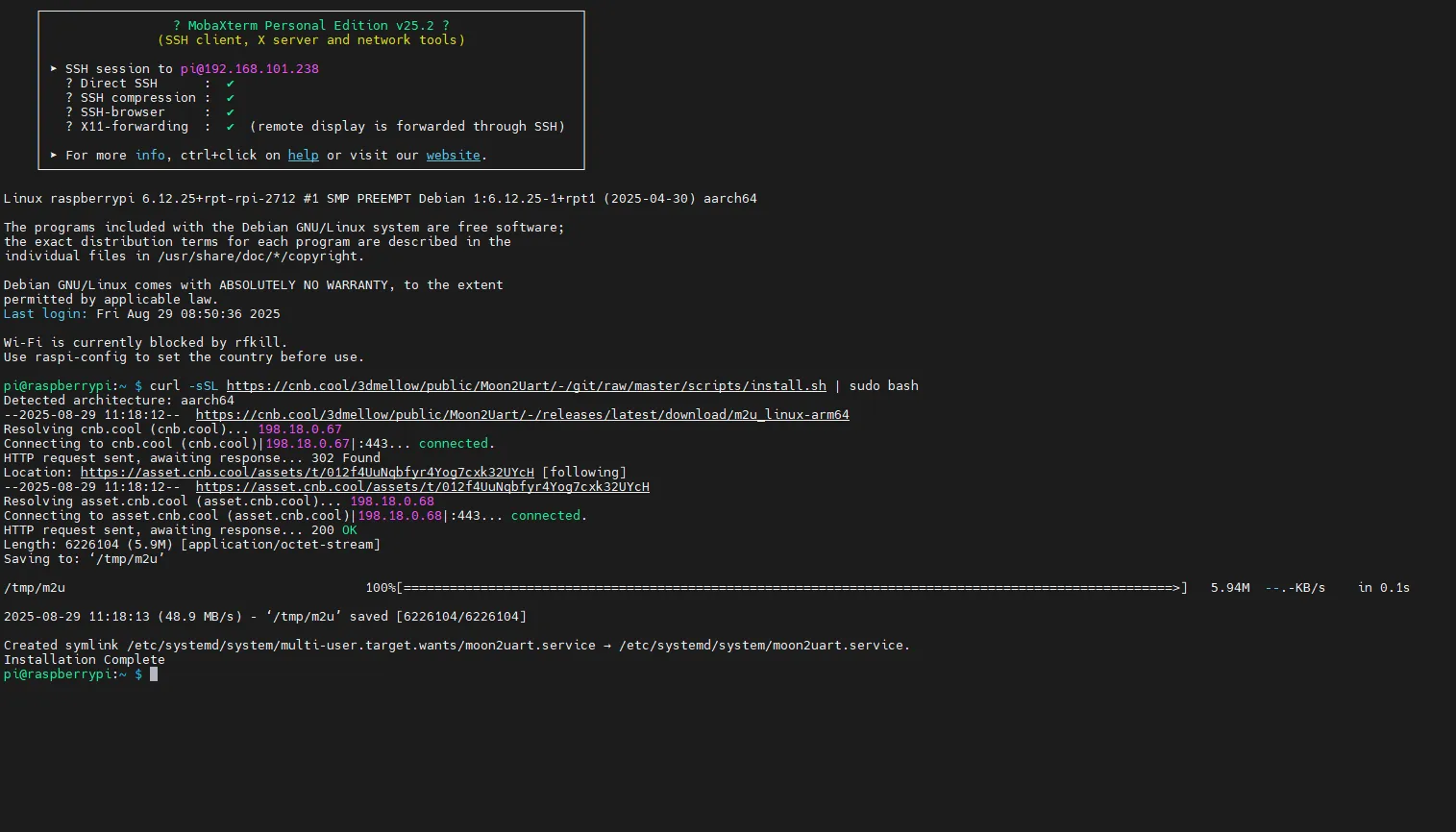
Task: Click the green checkmark next to Direct SSH
Action: click(x=231, y=84)
